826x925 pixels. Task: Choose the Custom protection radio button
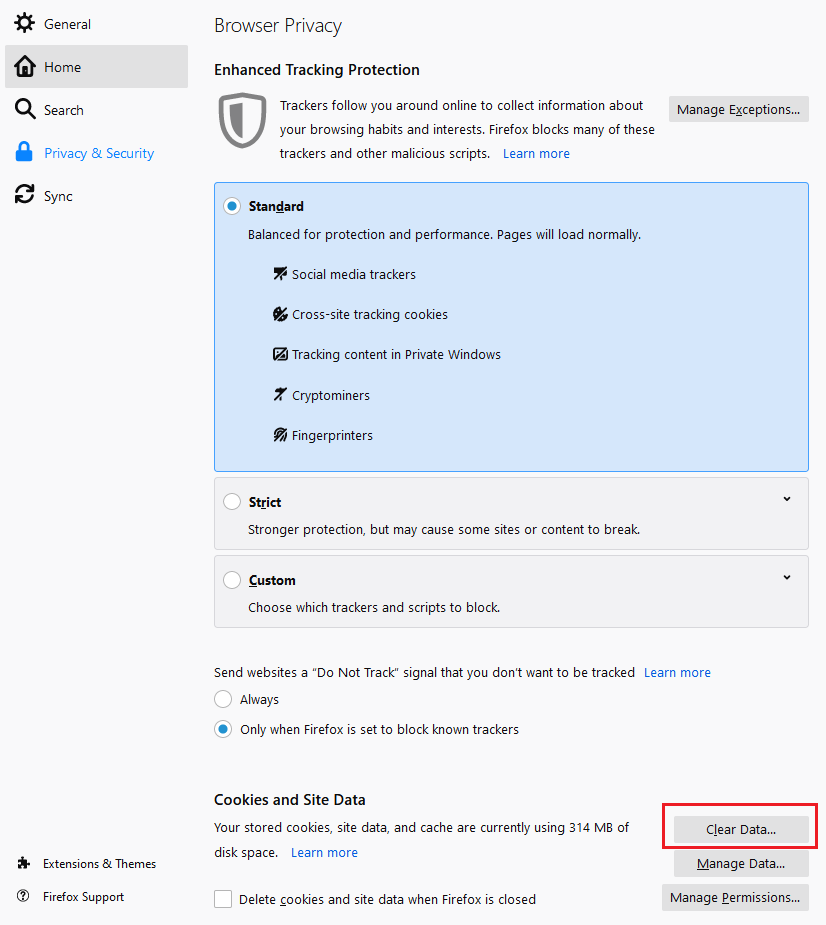(232, 580)
